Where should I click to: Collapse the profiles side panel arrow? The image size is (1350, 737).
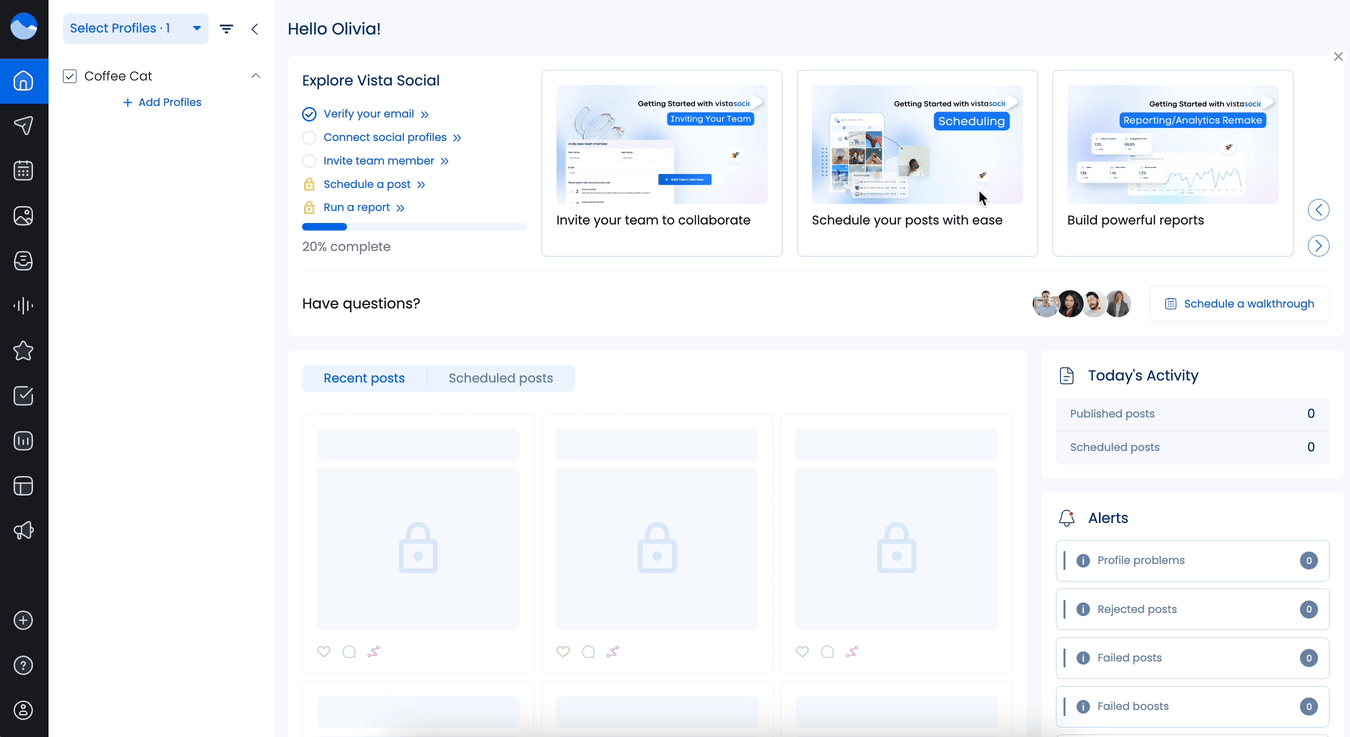coord(255,29)
